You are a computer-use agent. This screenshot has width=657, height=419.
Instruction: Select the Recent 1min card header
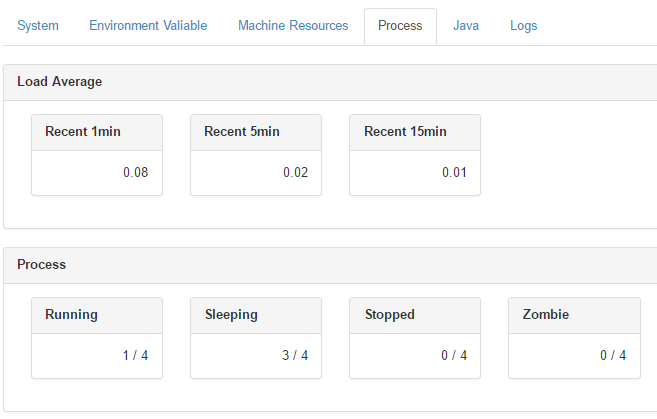[83, 132]
